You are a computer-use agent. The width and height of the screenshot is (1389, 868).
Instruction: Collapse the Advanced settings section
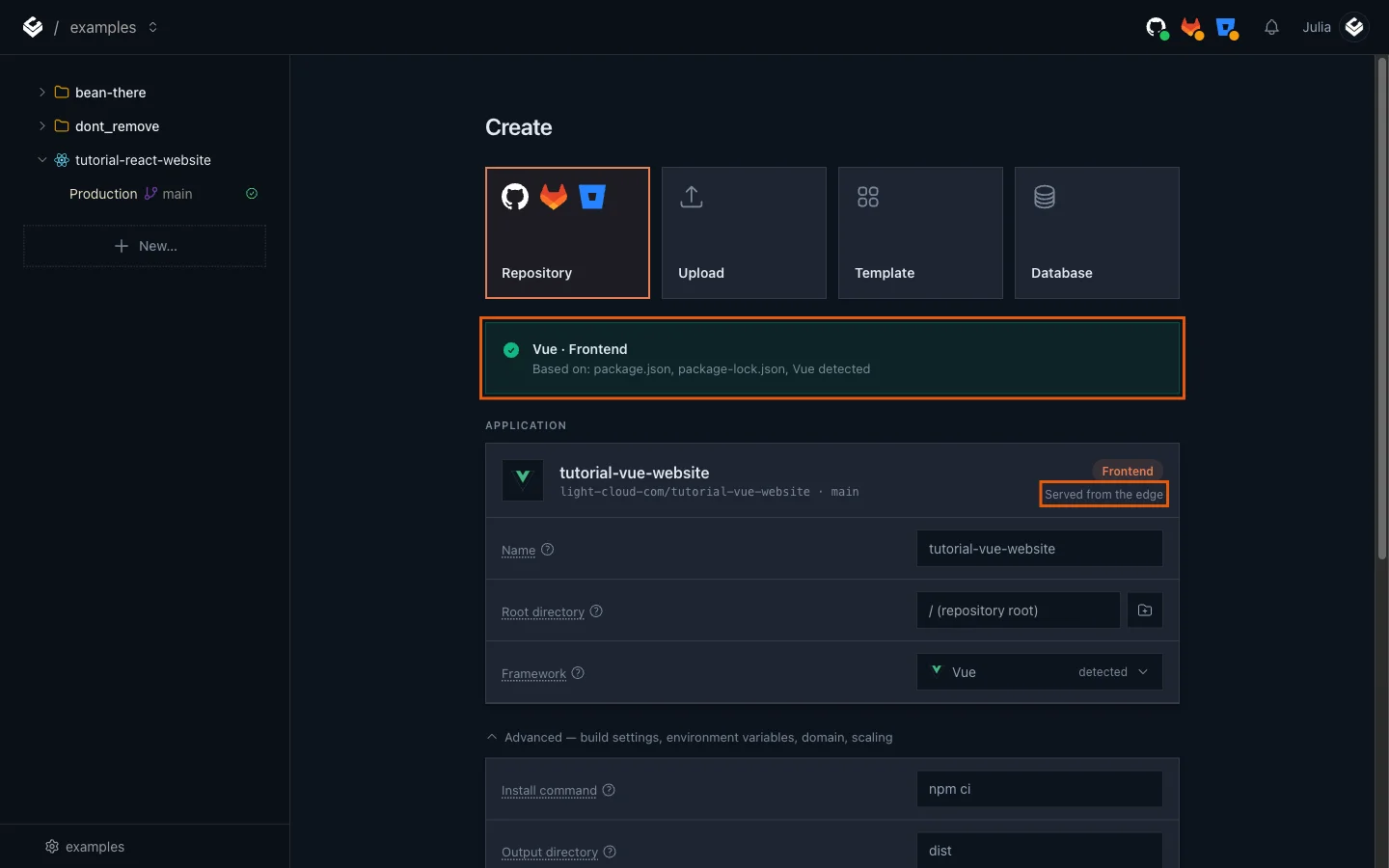(690, 737)
